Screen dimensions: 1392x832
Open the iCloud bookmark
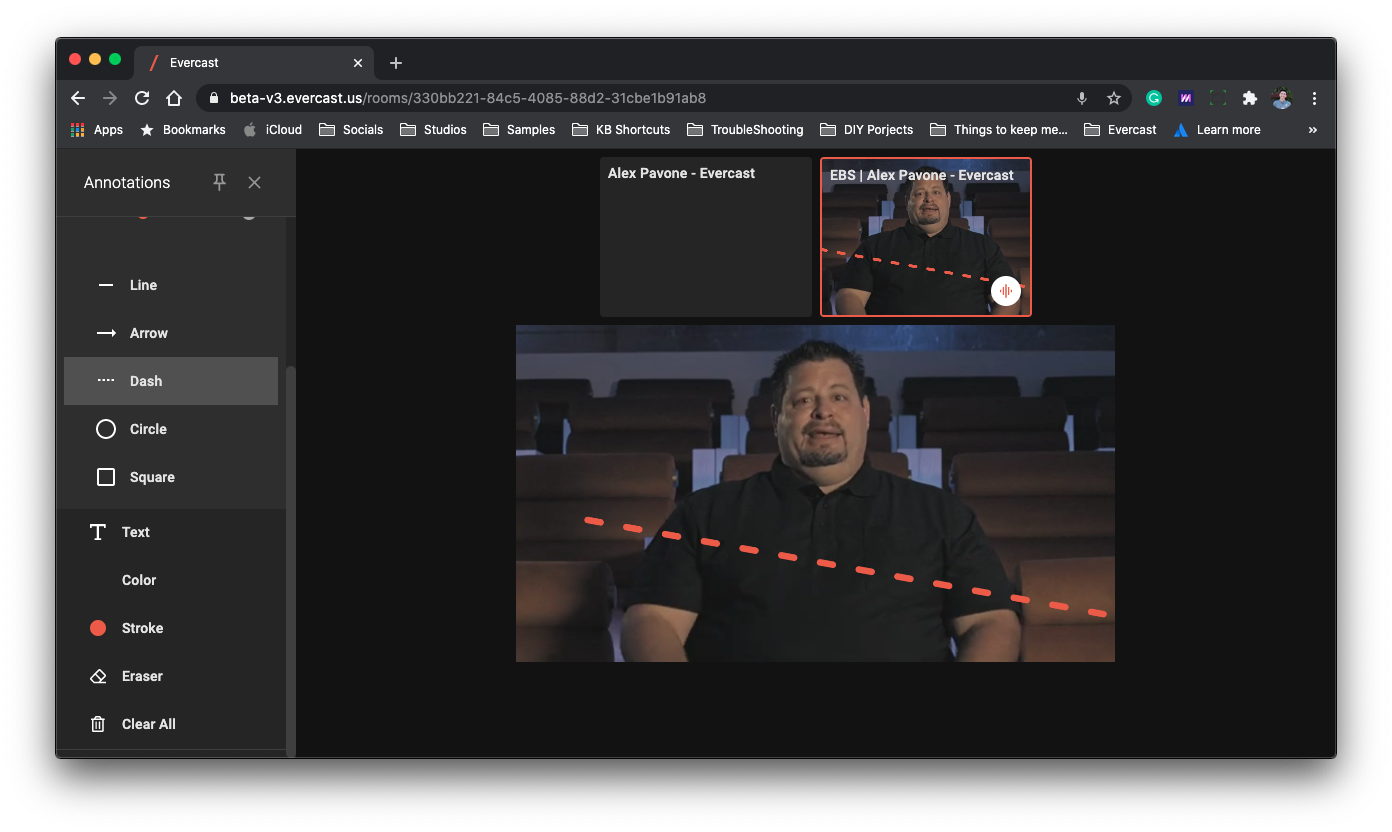pyautogui.click(x=273, y=130)
